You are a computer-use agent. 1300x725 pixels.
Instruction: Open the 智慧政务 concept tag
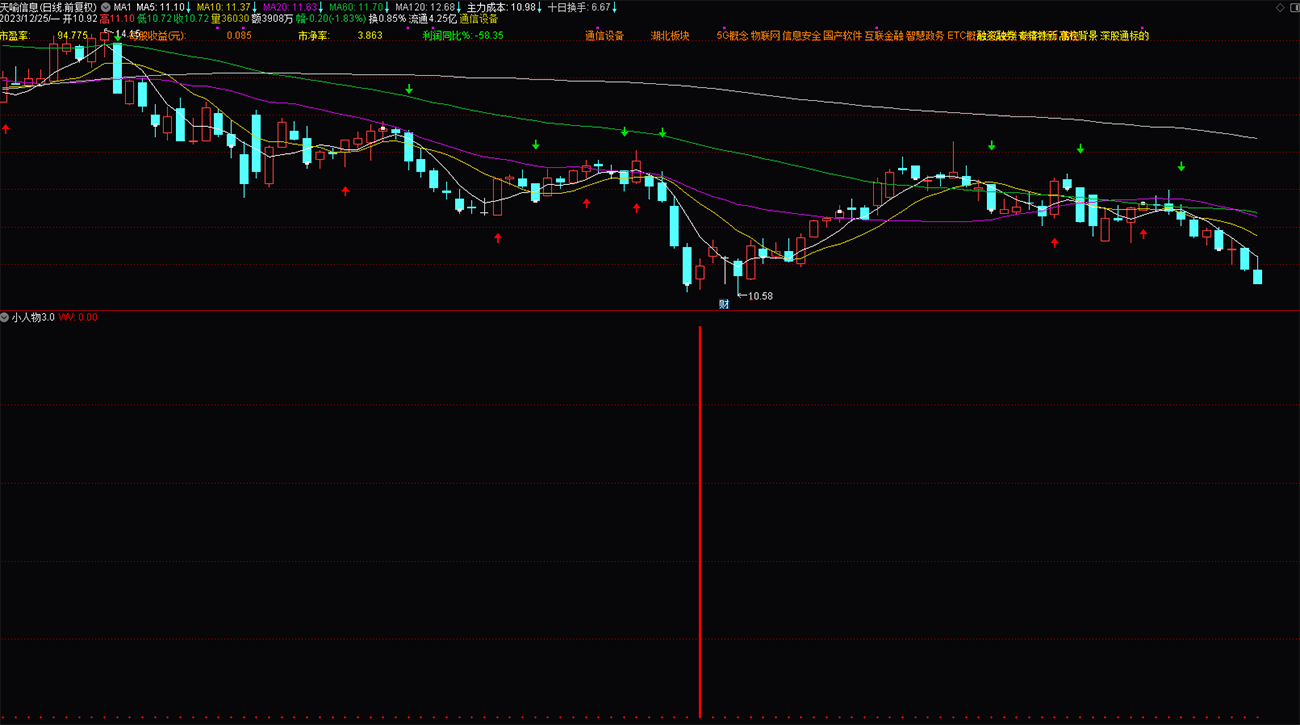pyautogui.click(x=925, y=35)
